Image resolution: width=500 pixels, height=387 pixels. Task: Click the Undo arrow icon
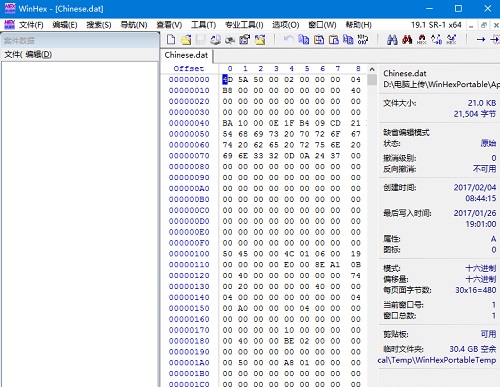[289, 40]
